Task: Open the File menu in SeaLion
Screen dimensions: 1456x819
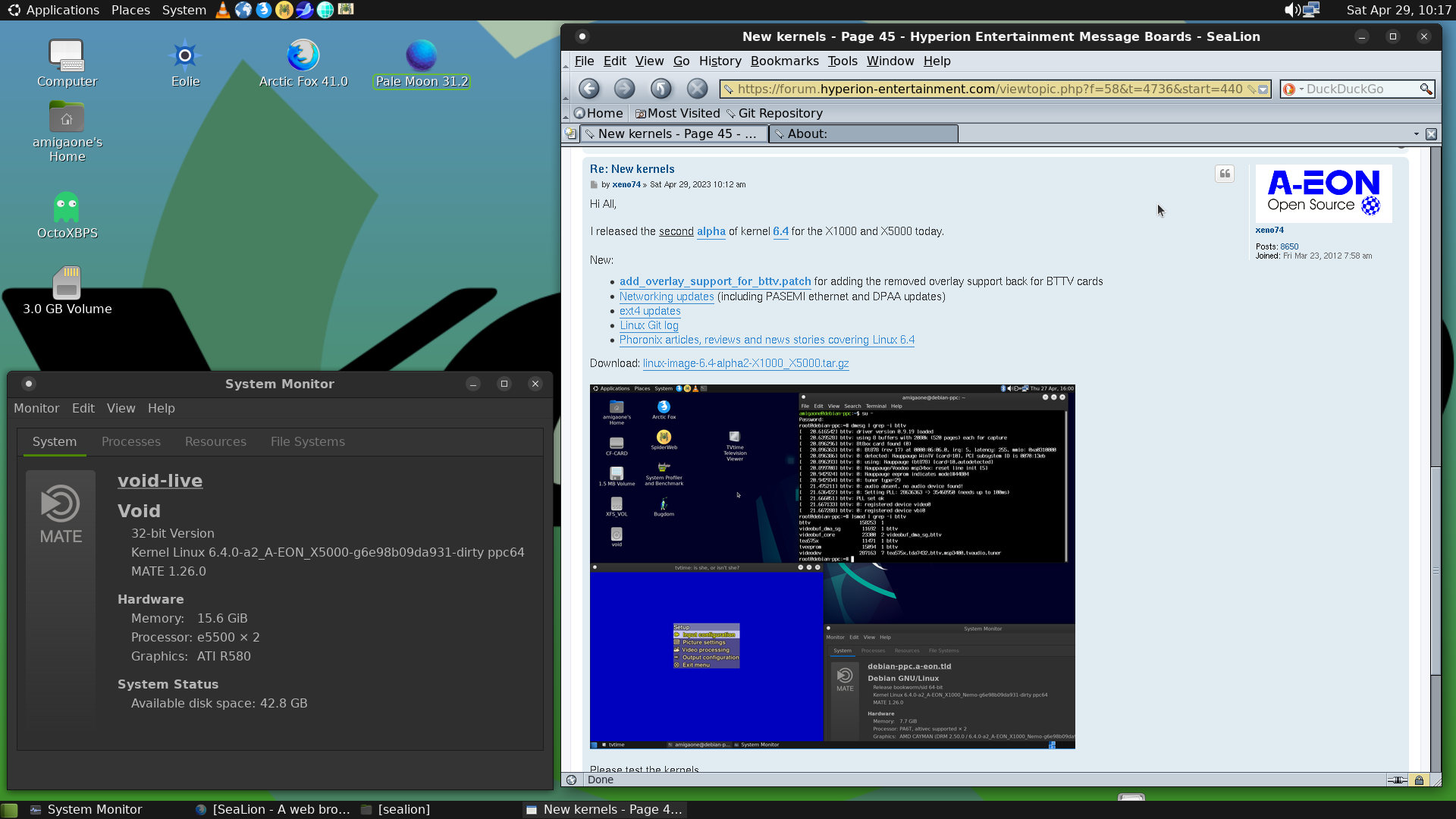Action: coord(584,61)
